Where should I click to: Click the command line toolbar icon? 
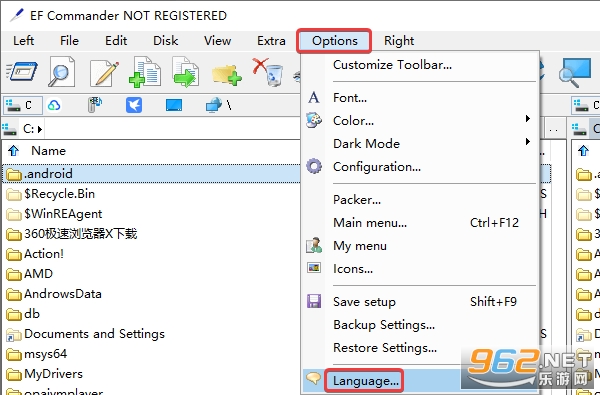point(22,72)
